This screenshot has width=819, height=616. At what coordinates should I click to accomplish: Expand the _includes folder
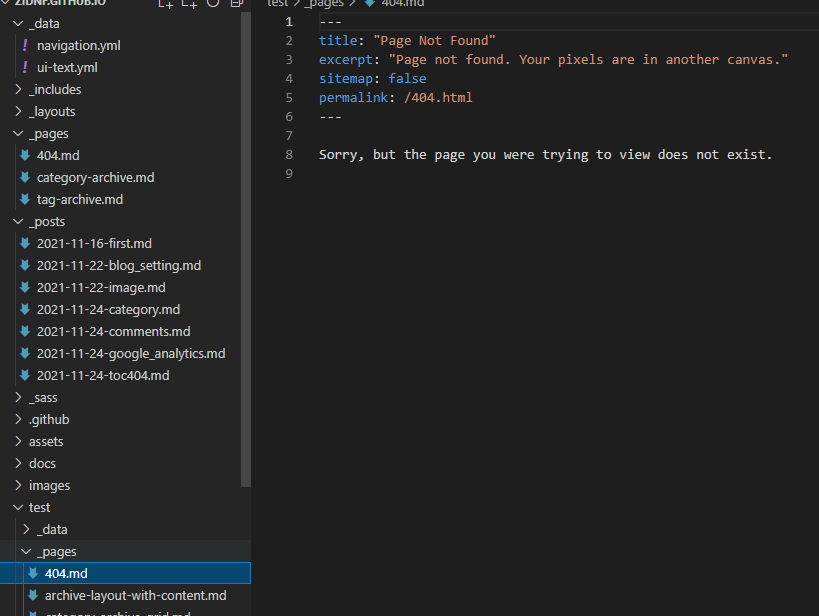coord(55,90)
